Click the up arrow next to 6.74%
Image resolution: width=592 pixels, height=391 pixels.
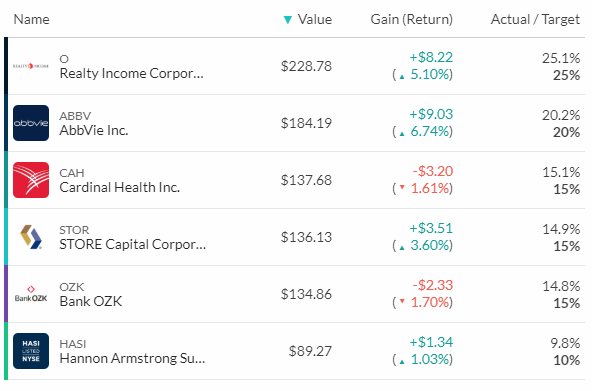pyautogui.click(x=402, y=134)
